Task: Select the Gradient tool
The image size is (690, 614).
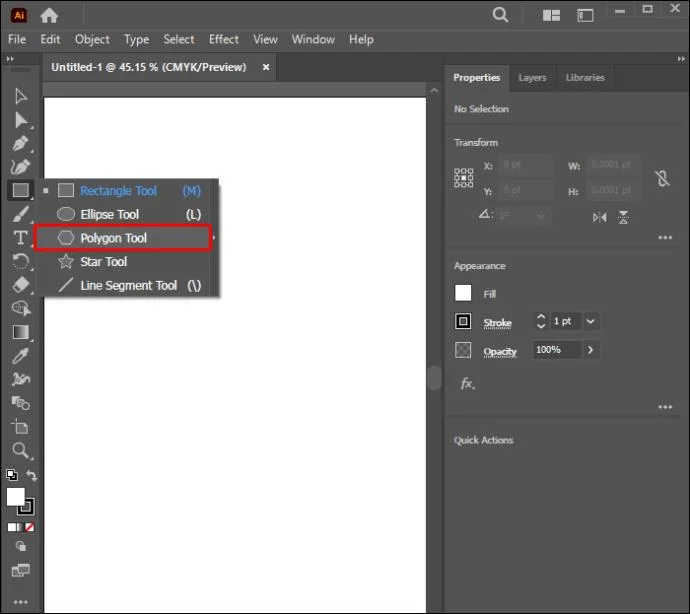Action: (21, 332)
